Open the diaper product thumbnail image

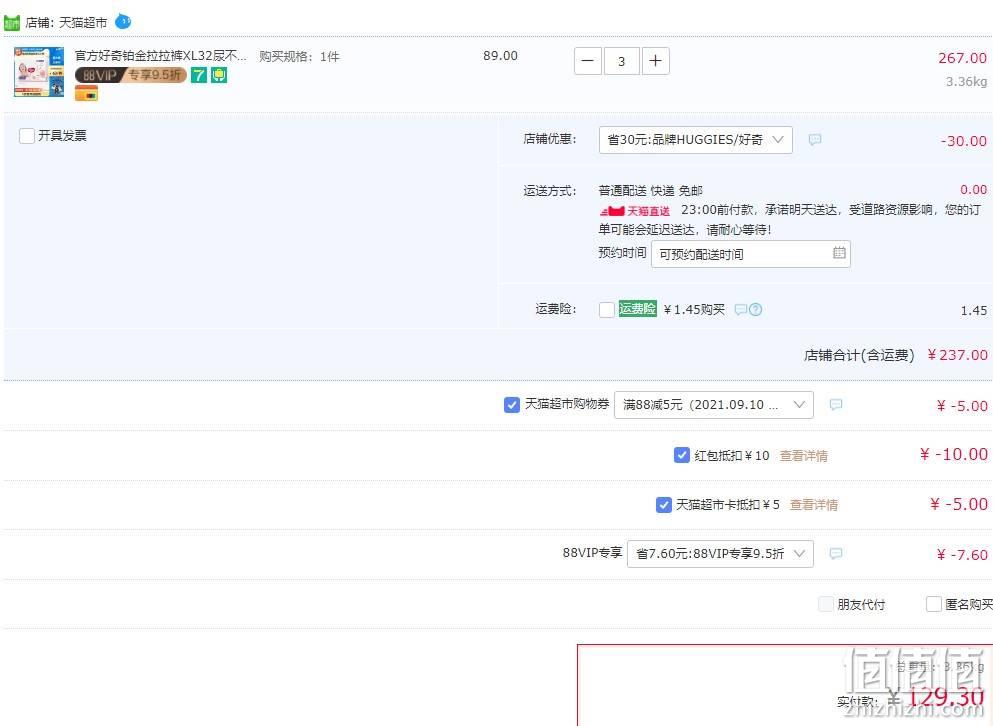click(39, 72)
